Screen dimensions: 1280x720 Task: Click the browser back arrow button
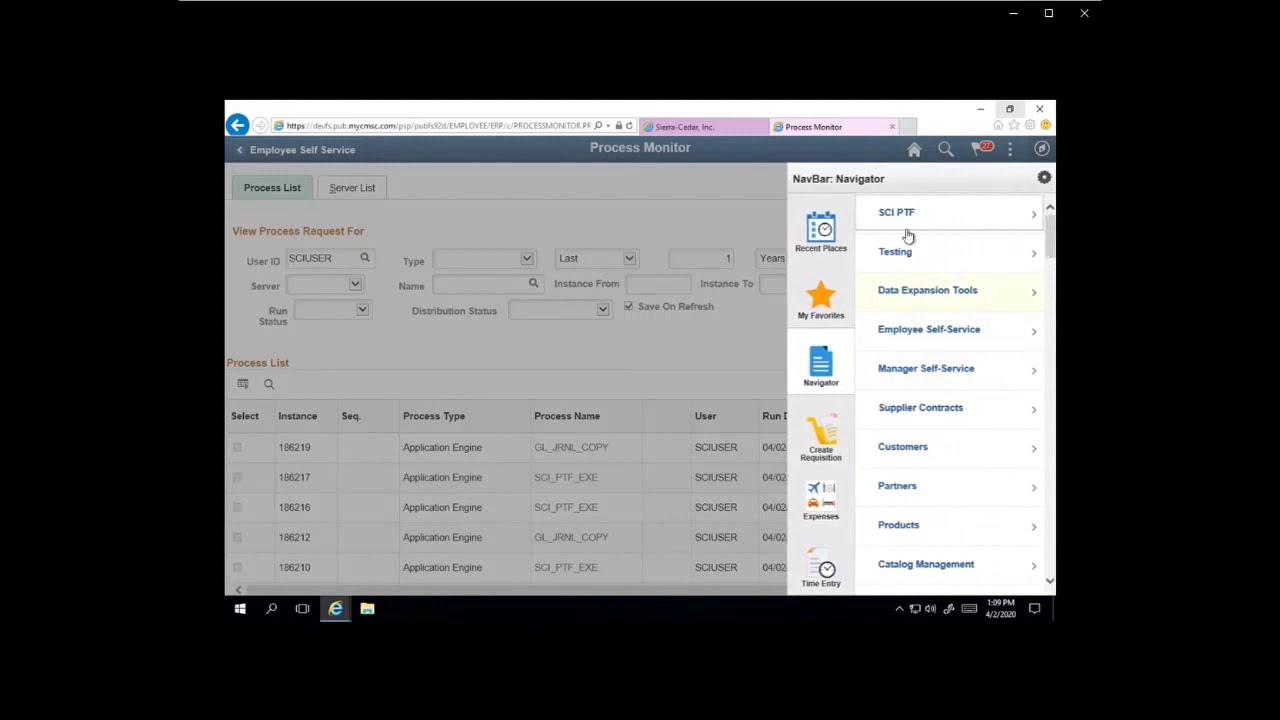237,125
